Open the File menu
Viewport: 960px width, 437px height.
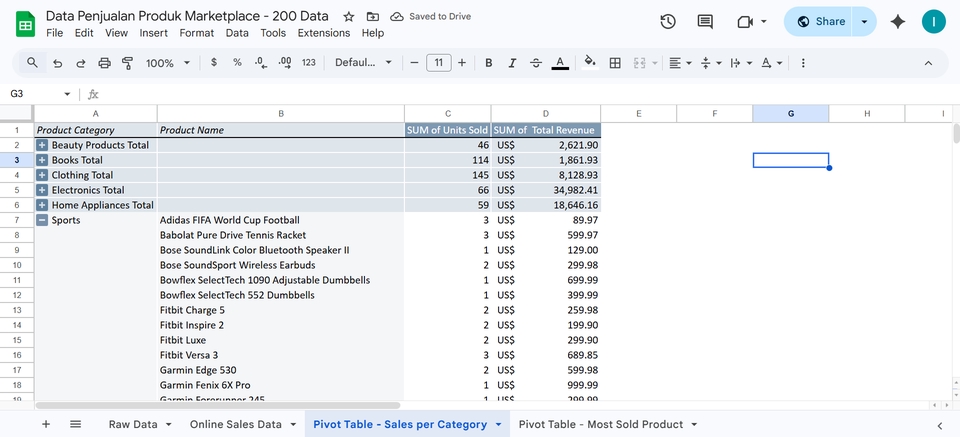tap(54, 33)
